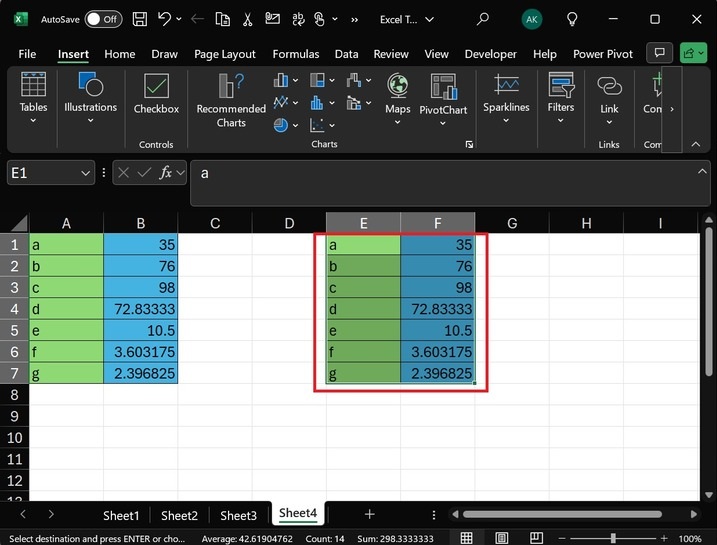Open the Charts dialog launcher
This screenshot has height=545, width=717.
(469, 144)
